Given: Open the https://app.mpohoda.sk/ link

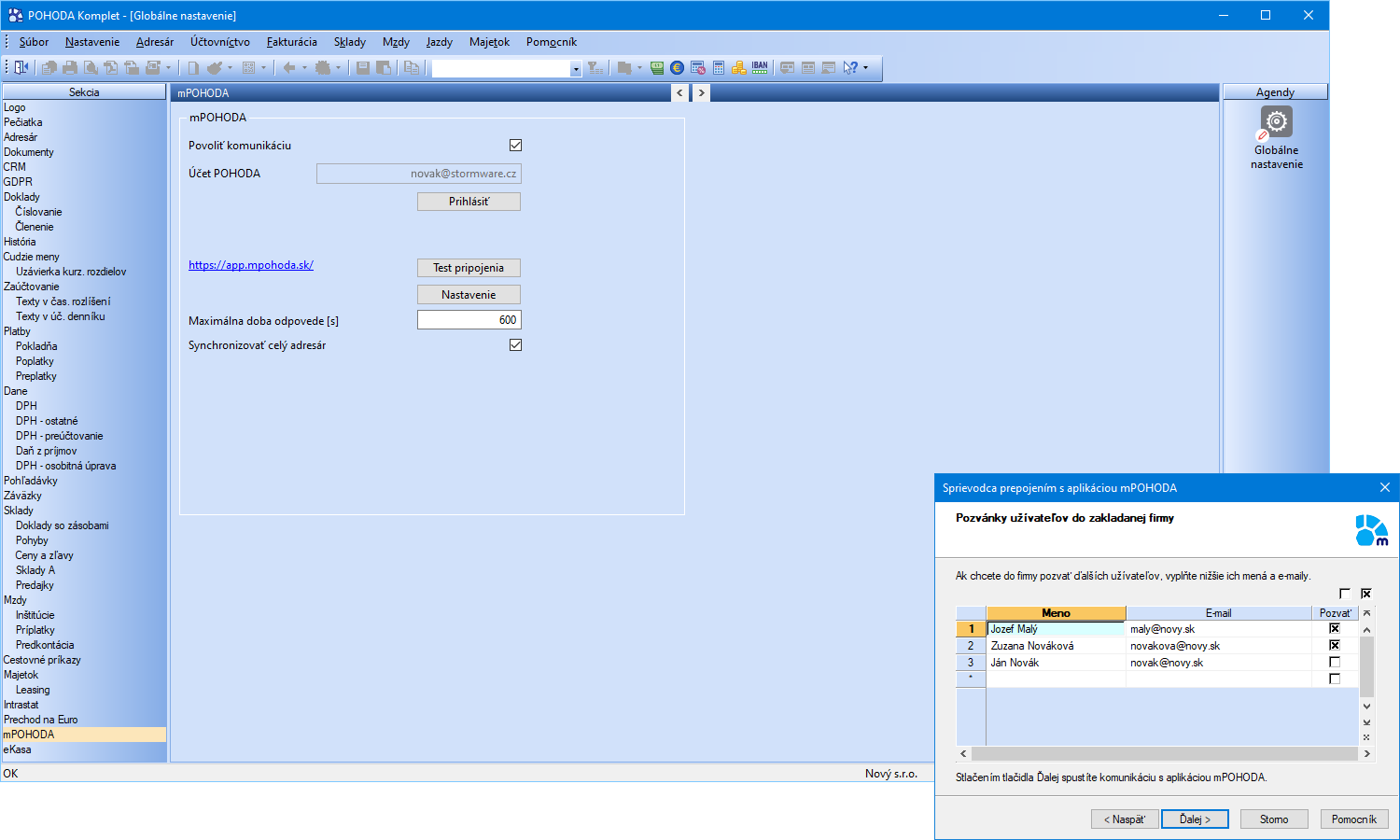Looking at the screenshot, I should [251, 265].
